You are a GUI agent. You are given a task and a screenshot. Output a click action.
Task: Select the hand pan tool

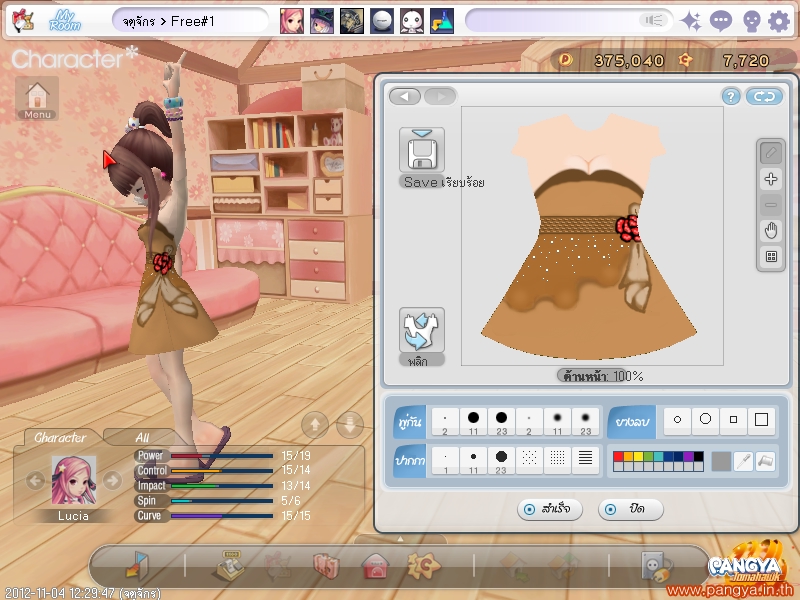coord(771,231)
